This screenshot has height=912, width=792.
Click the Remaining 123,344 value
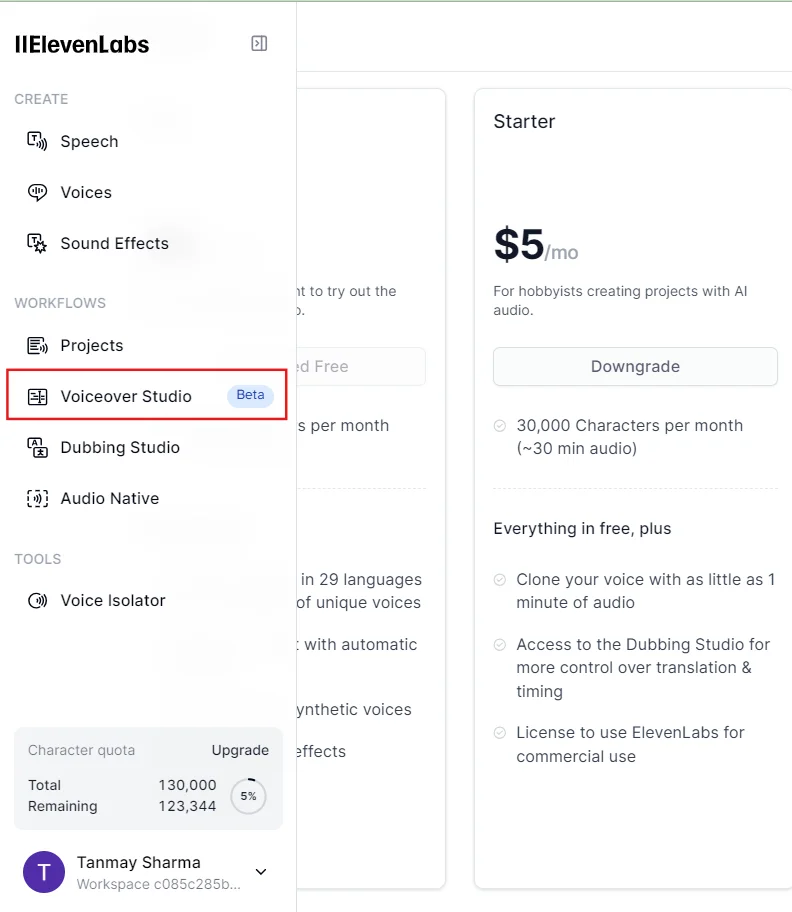point(187,806)
